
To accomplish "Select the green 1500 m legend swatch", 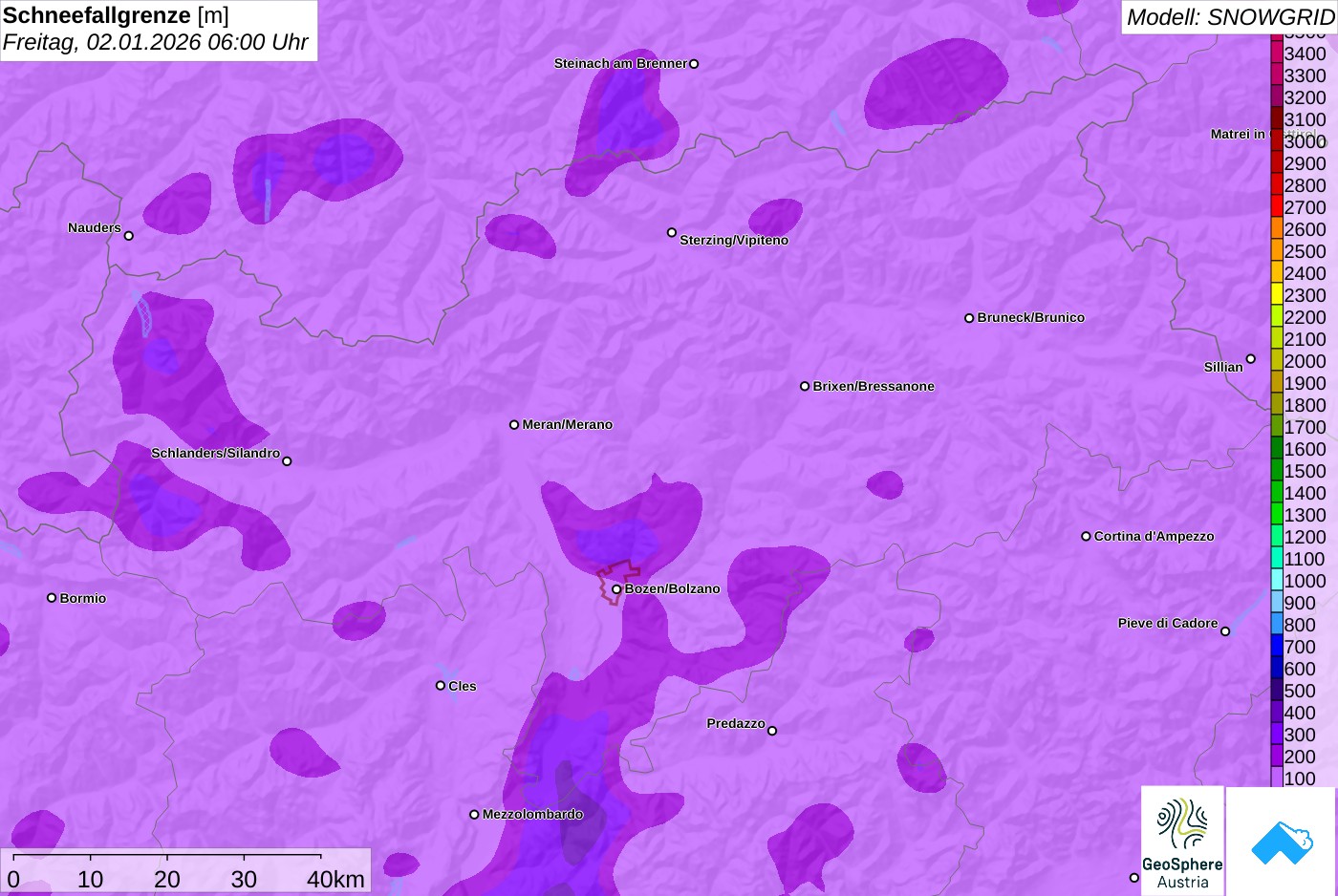I will coord(1277,471).
